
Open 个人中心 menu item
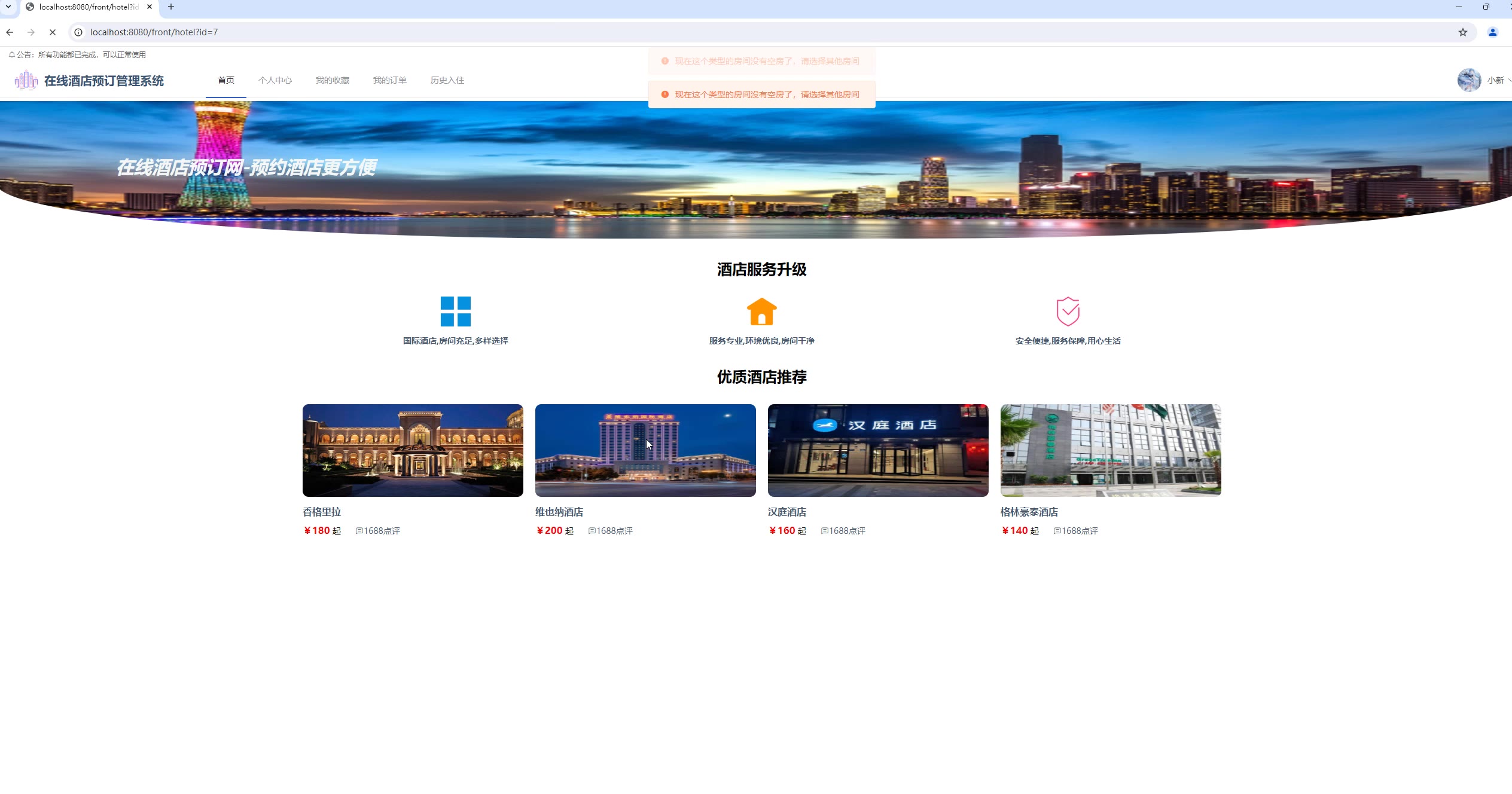275,80
